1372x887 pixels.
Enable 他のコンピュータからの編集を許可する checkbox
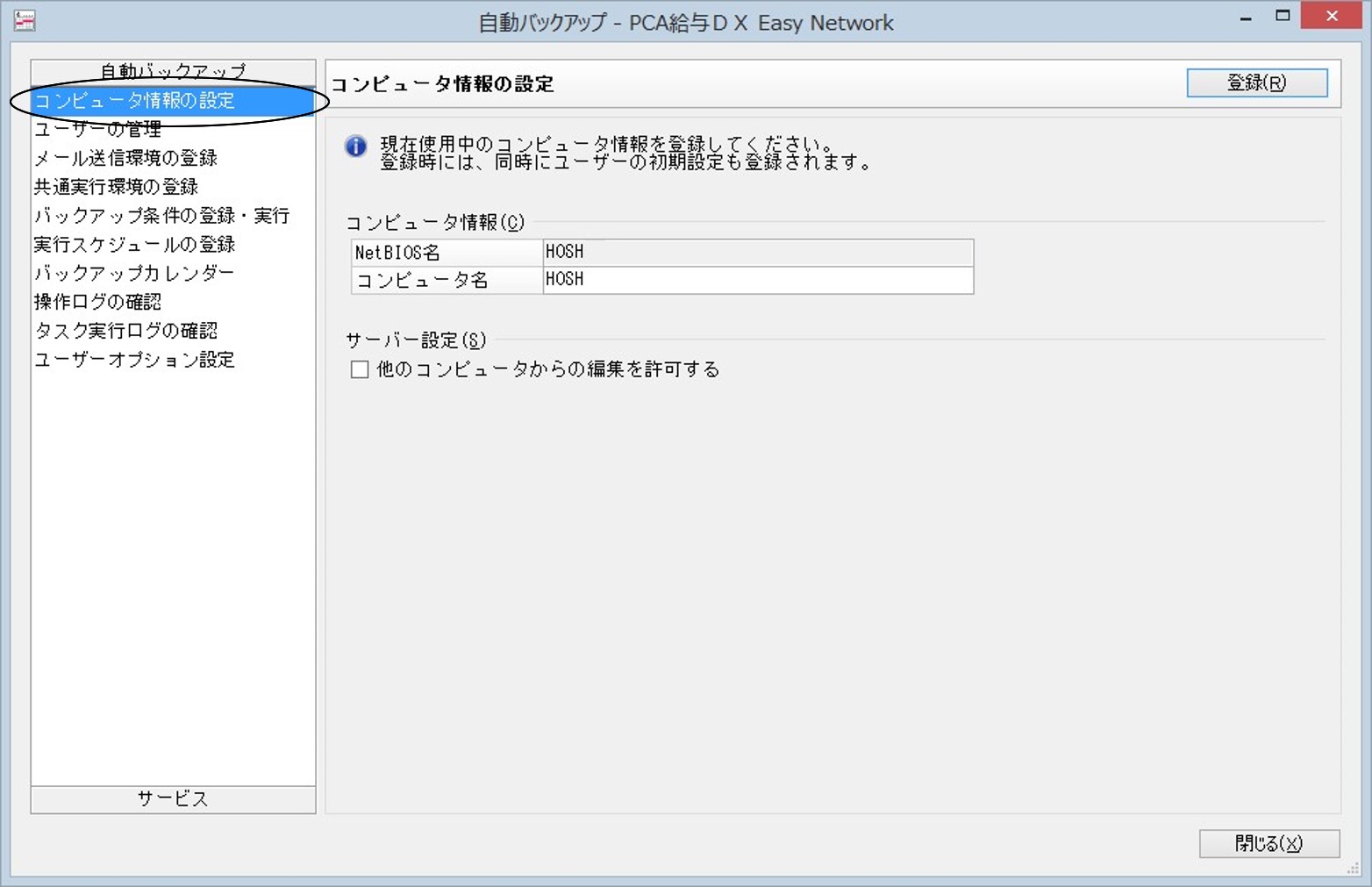coord(359,369)
